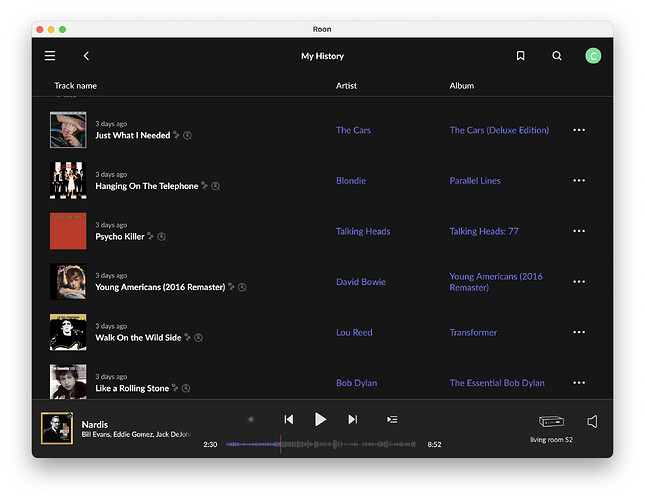The image size is (645, 500).
Task: Click the 2:30 elapsed time label
Action: coord(210,444)
